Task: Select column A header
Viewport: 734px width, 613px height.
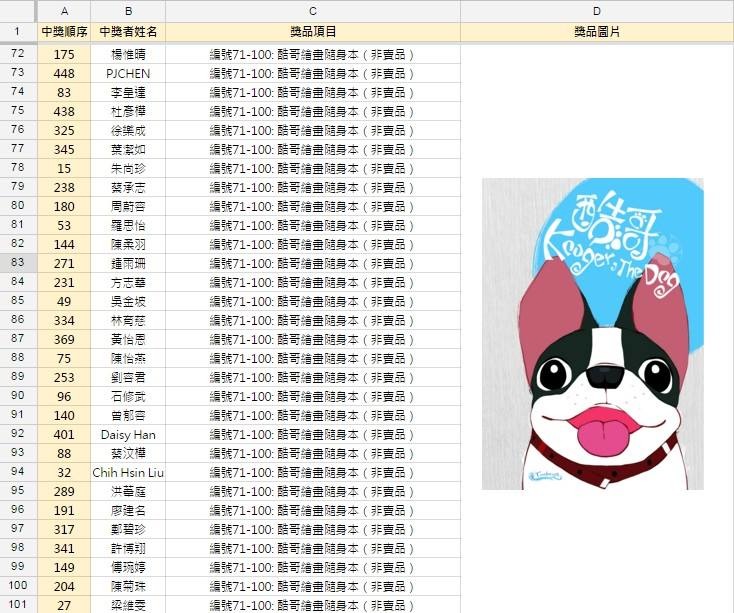Action: point(64,11)
